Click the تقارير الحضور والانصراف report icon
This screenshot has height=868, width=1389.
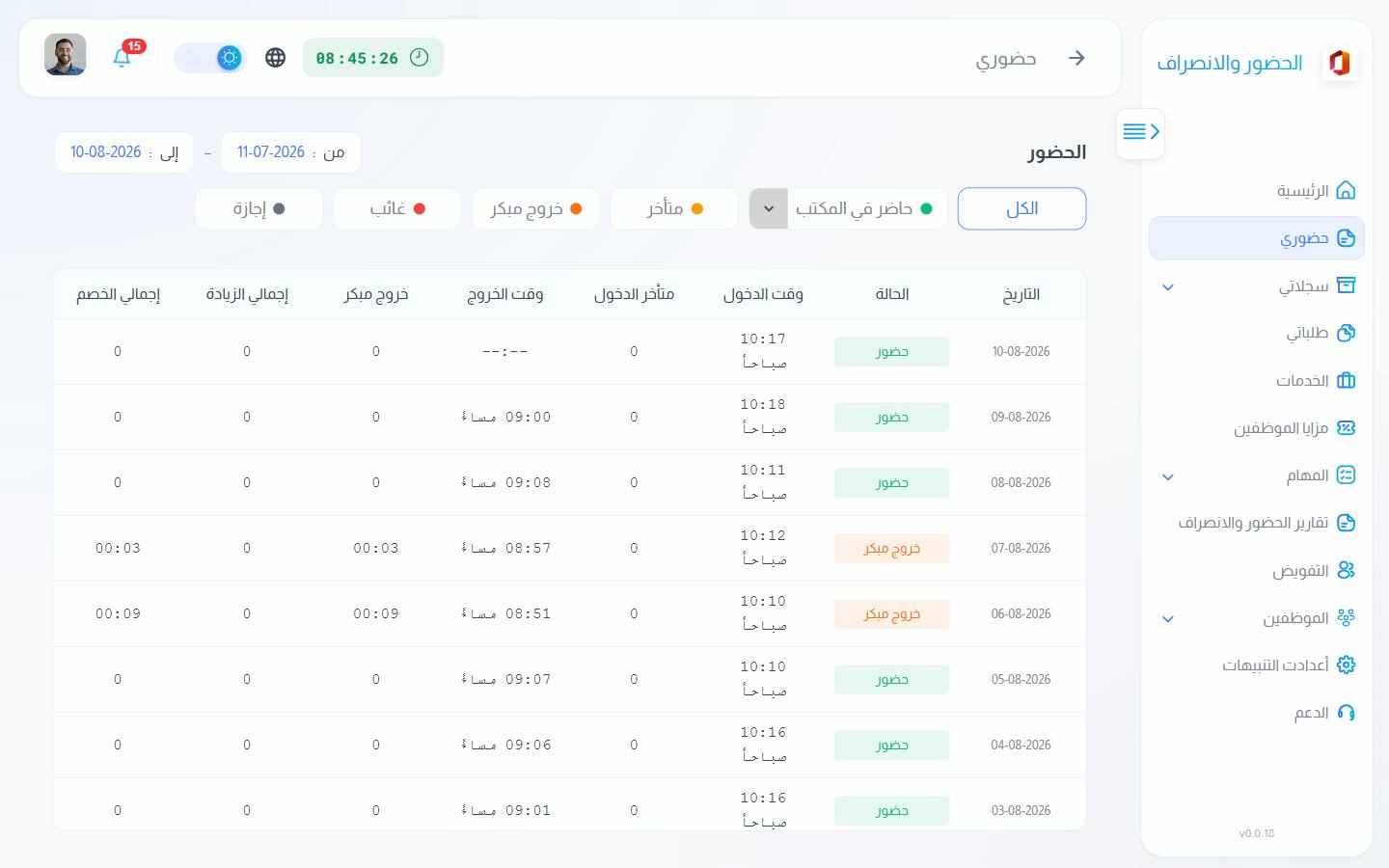(x=1346, y=522)
